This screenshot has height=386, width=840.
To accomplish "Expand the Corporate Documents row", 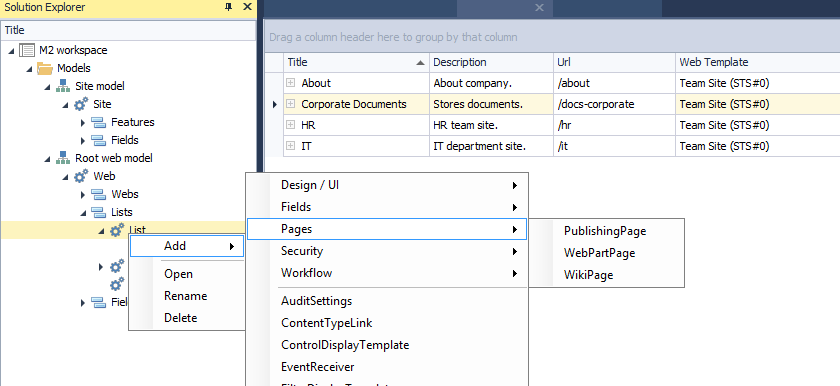I will tap(290, 104).
